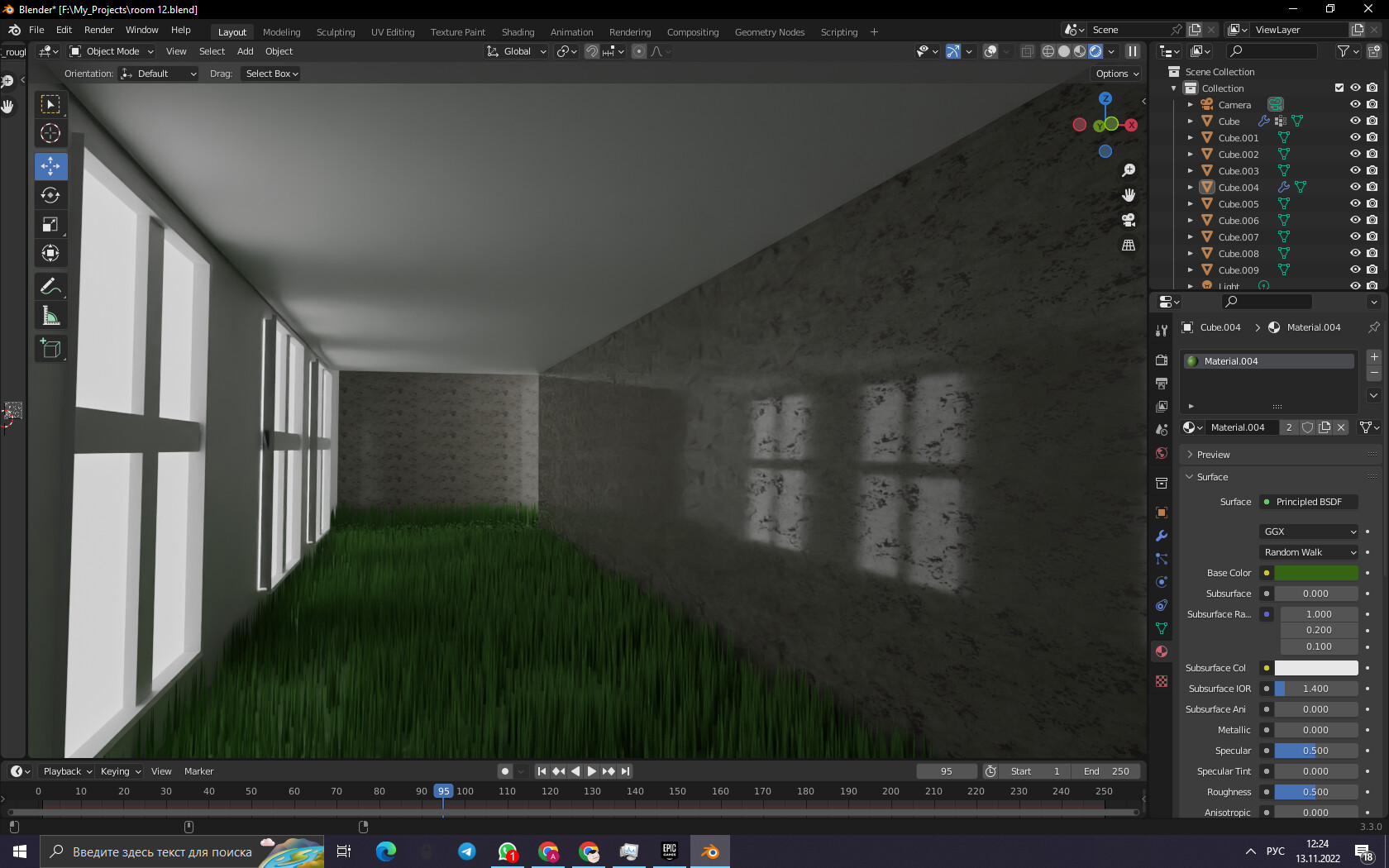
Task: Open the Select Box drag dropdown
Action: pos(271,74)
